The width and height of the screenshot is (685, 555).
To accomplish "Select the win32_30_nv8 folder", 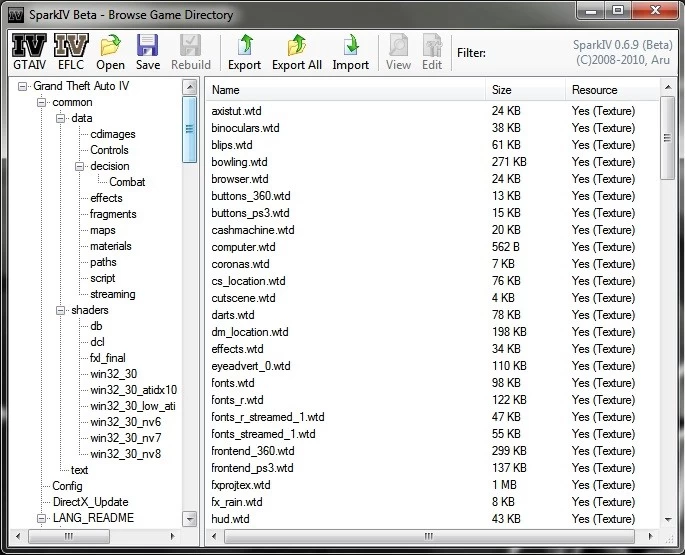I will coord(125,454).
